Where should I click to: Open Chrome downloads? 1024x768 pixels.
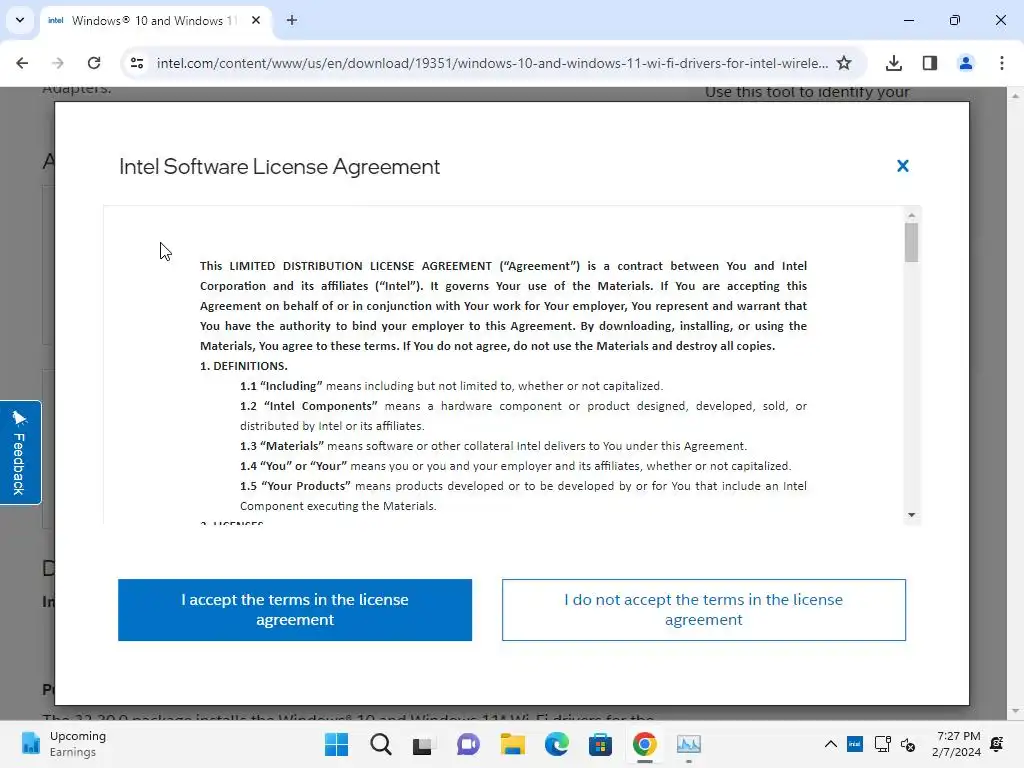pyautogui.click(x=894, y=63)
